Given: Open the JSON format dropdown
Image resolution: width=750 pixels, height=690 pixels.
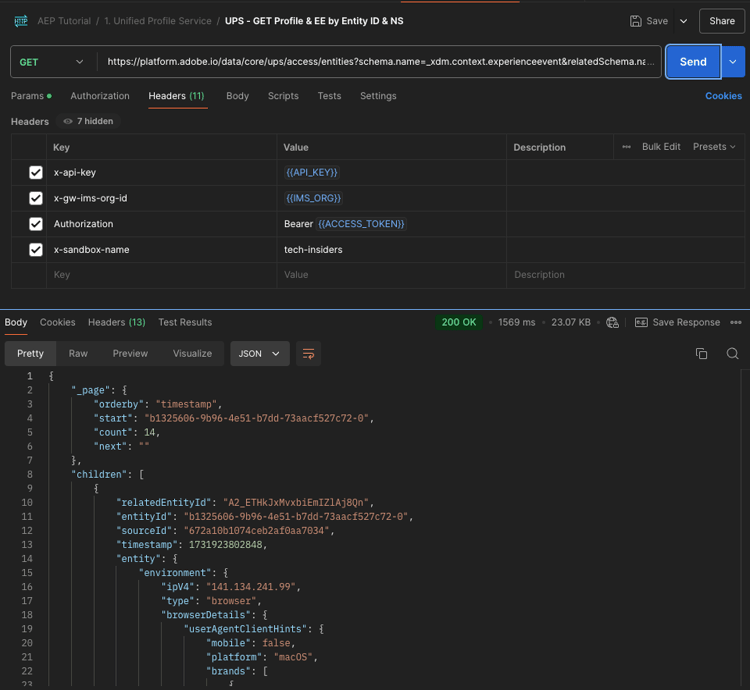Looking at the screenshot, I should coord(259,353).
